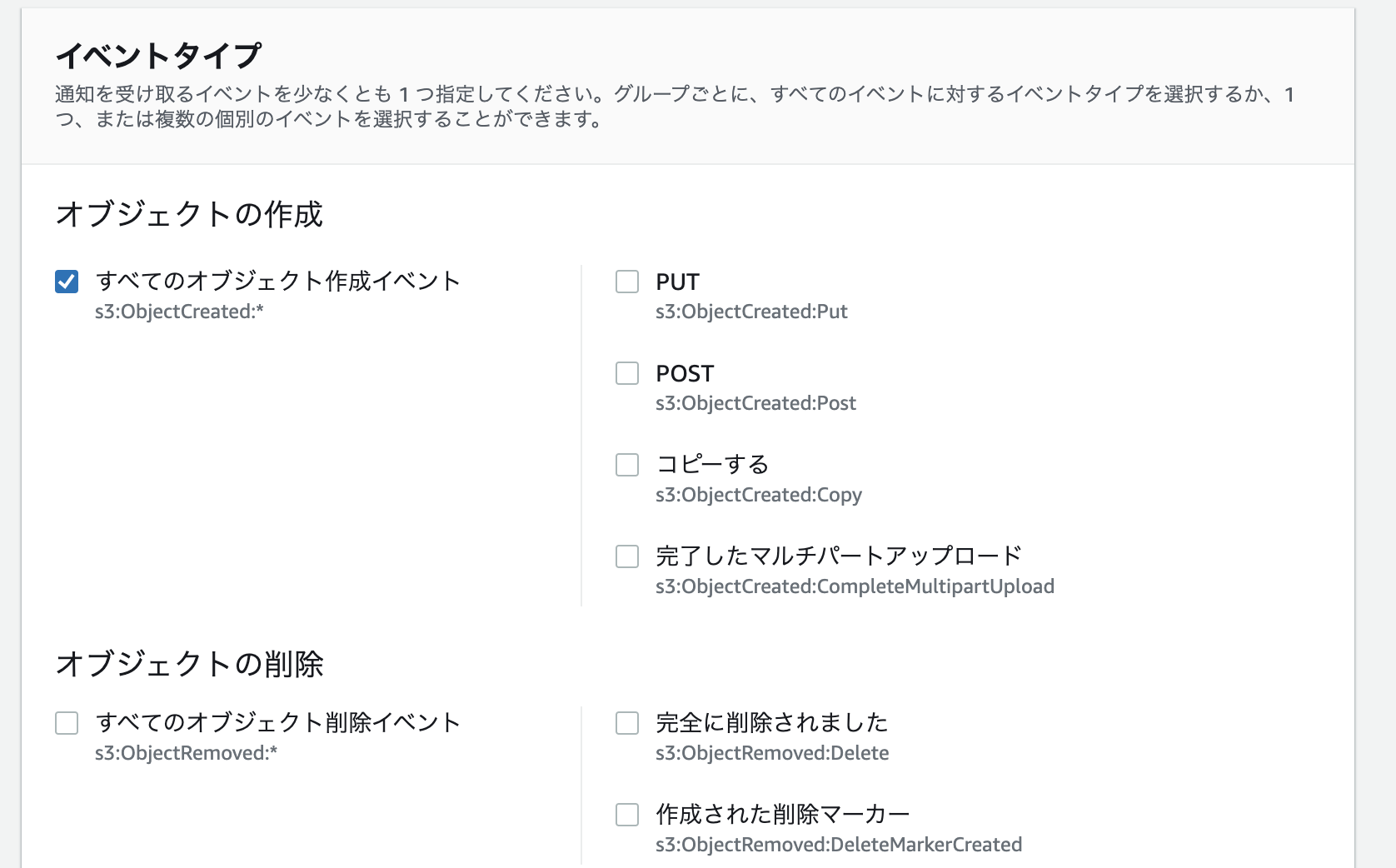Check 作成された削除マーカー checkbox

(x=626, y=815)
